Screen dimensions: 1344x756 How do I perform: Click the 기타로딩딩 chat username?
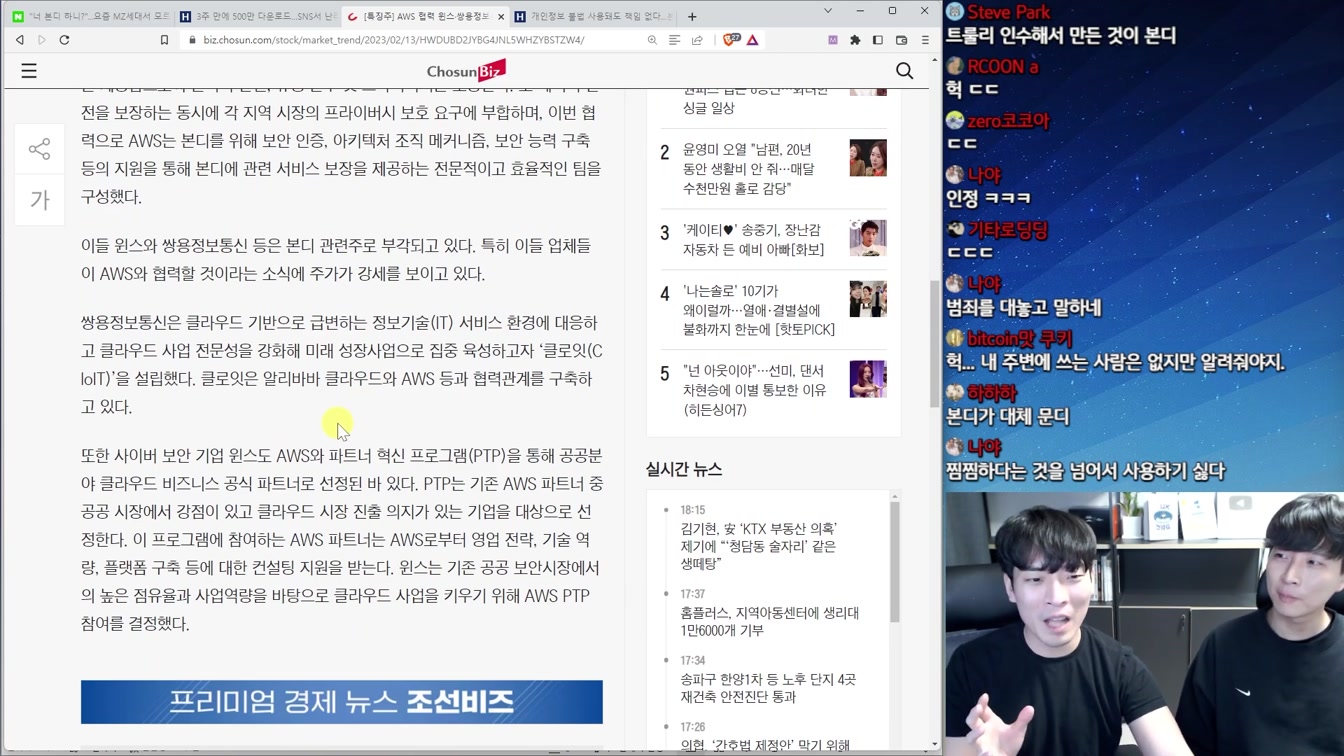1007,230
